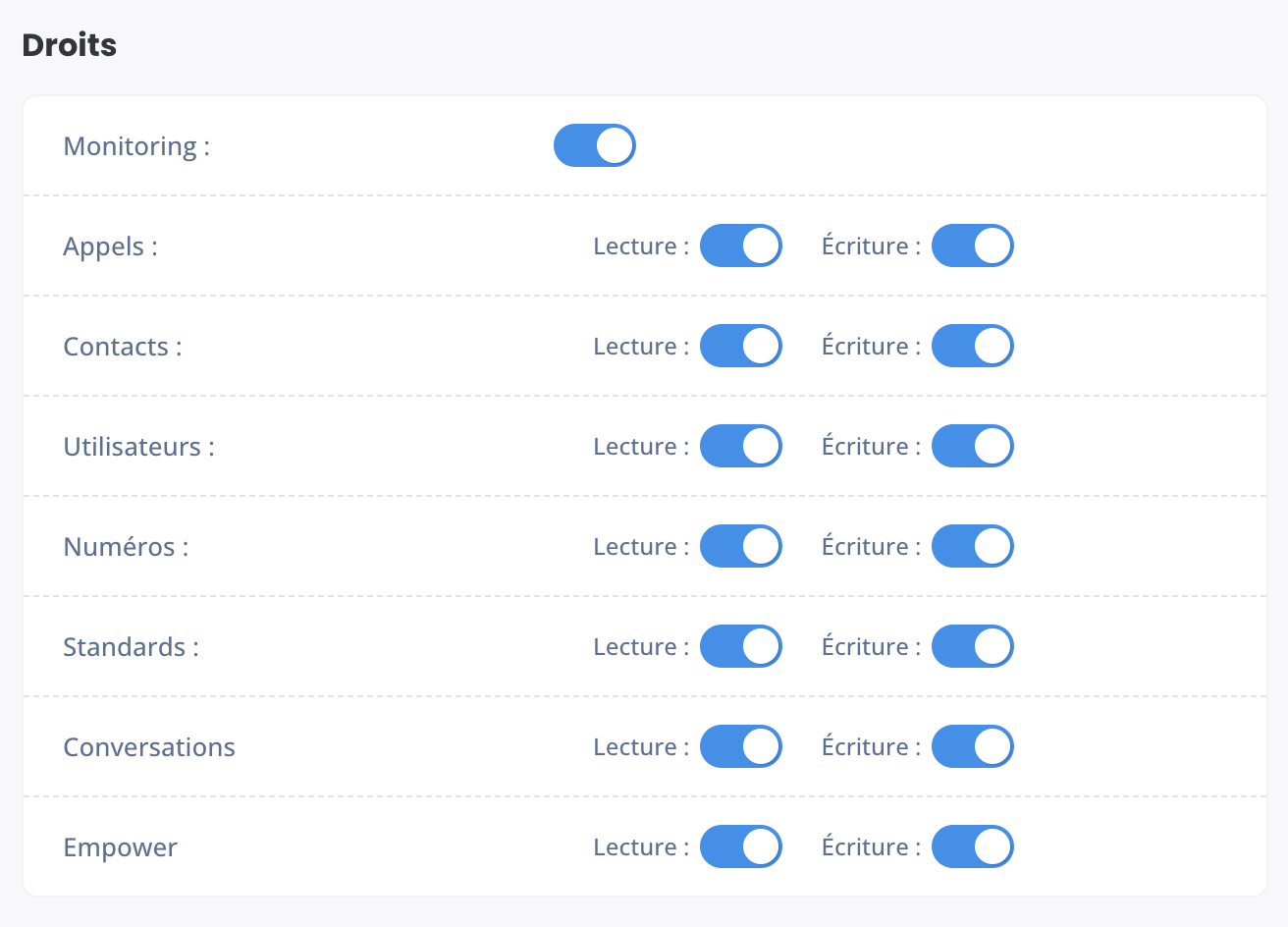Toggle Standards Lecture permission
Image resolution: width=1288 pixels, height=927 pixels.
[x=741, y=646]
